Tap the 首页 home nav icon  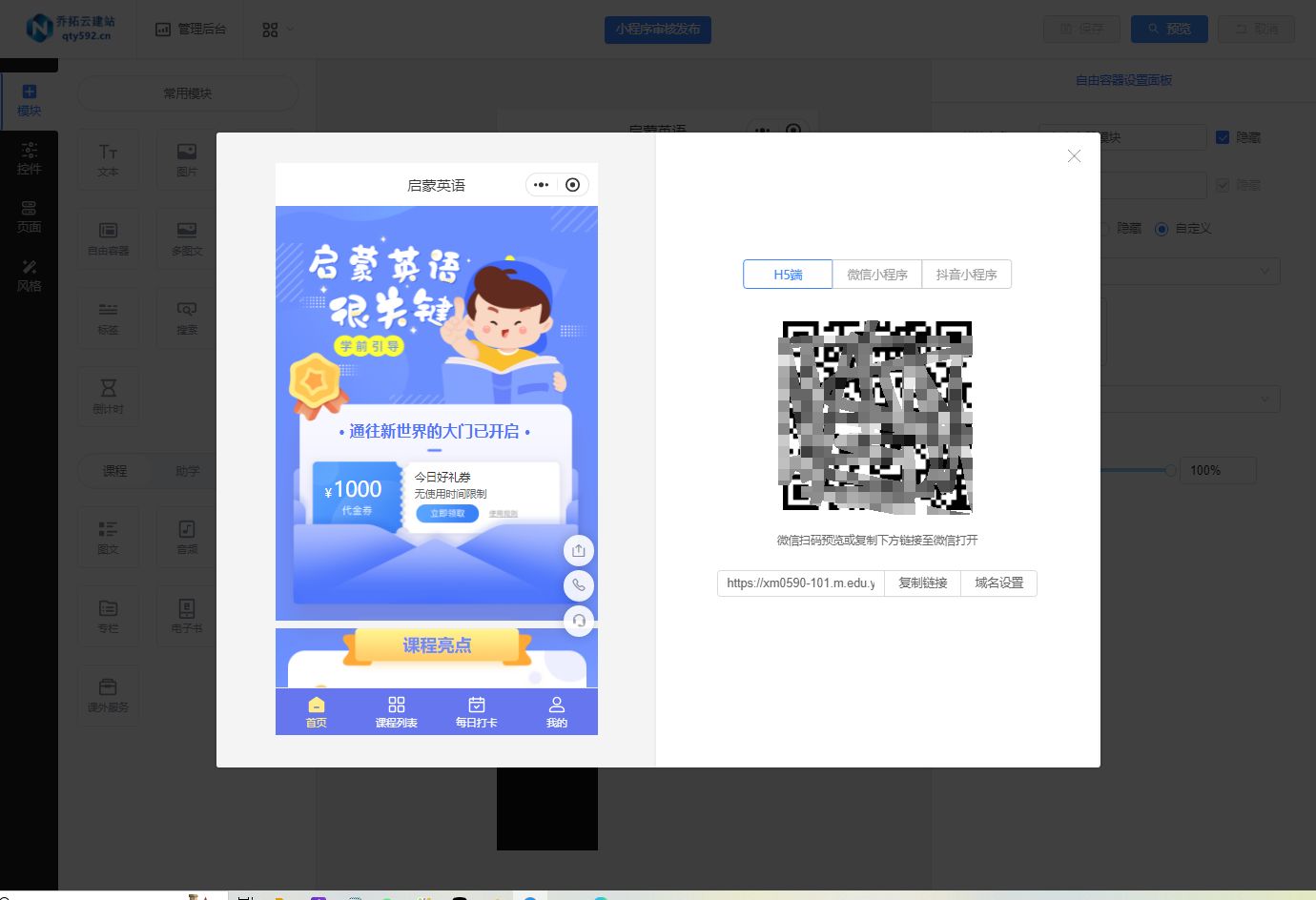317,711
